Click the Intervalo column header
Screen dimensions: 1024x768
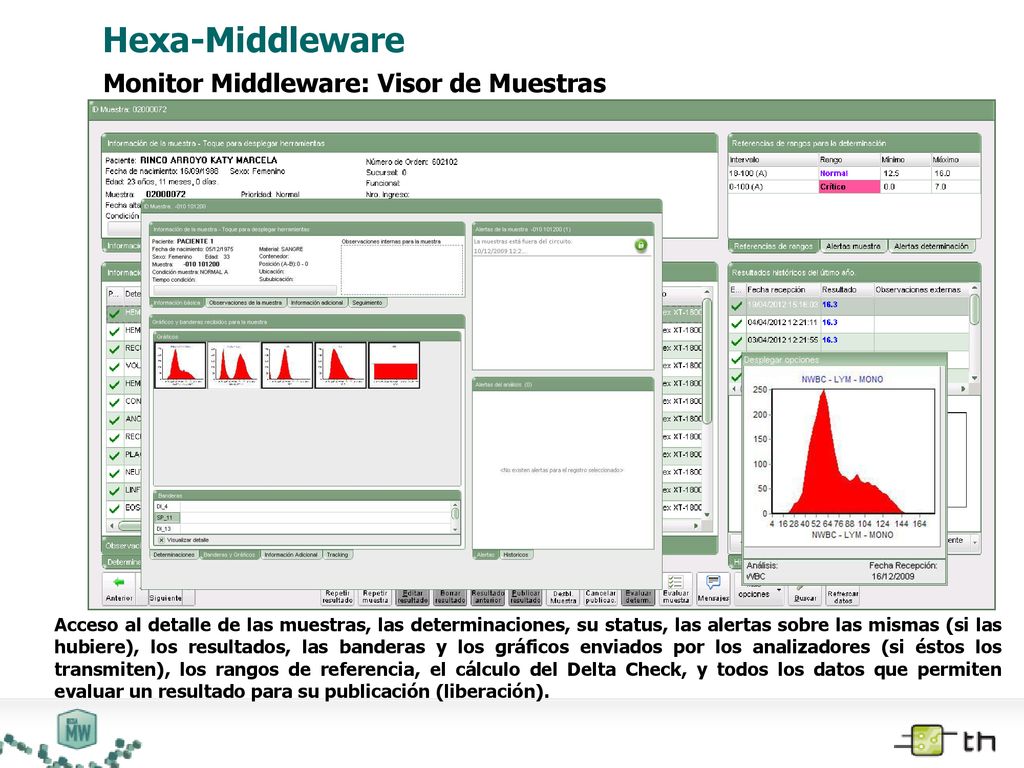773,160
